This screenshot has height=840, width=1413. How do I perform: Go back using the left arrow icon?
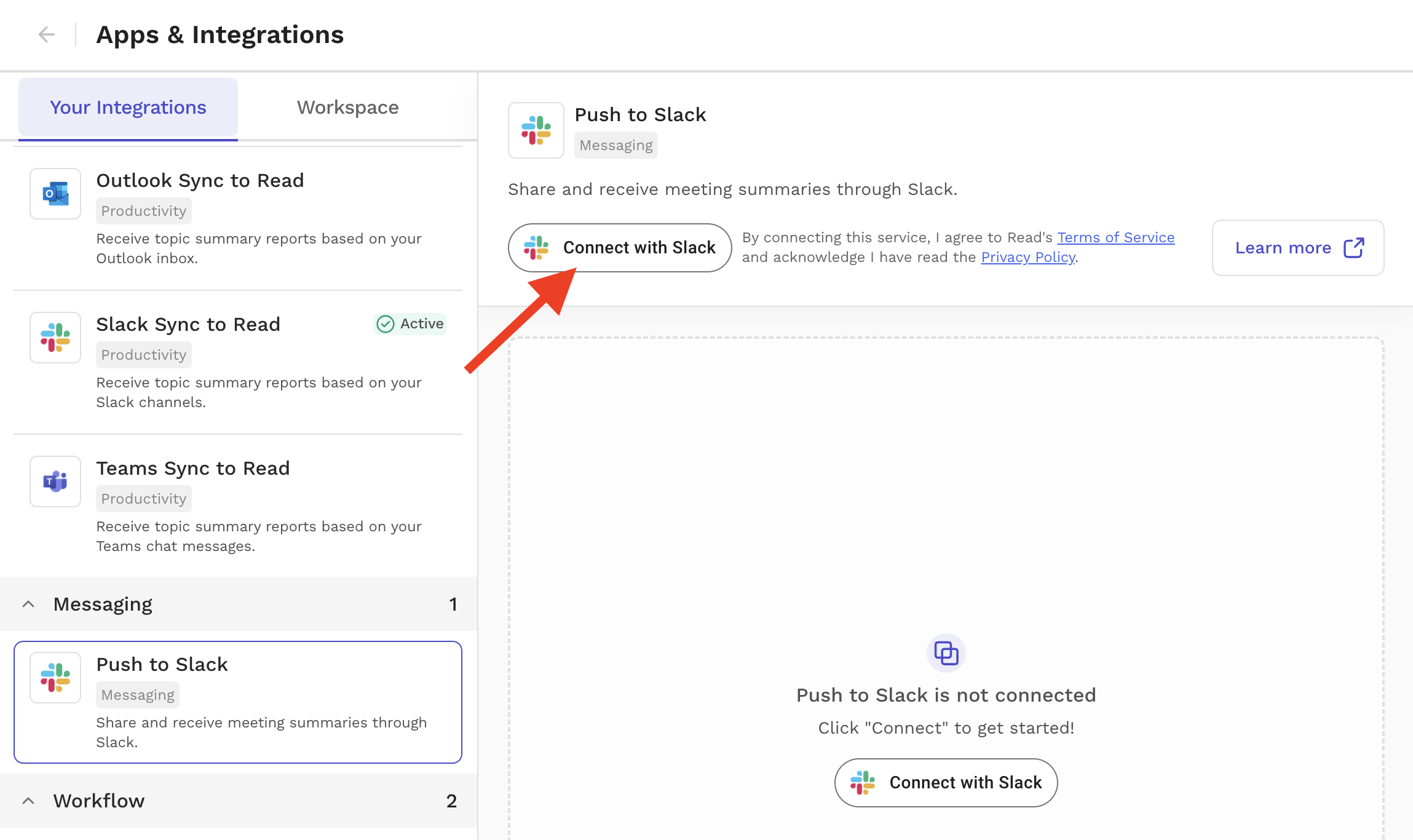tap(47, 34)
